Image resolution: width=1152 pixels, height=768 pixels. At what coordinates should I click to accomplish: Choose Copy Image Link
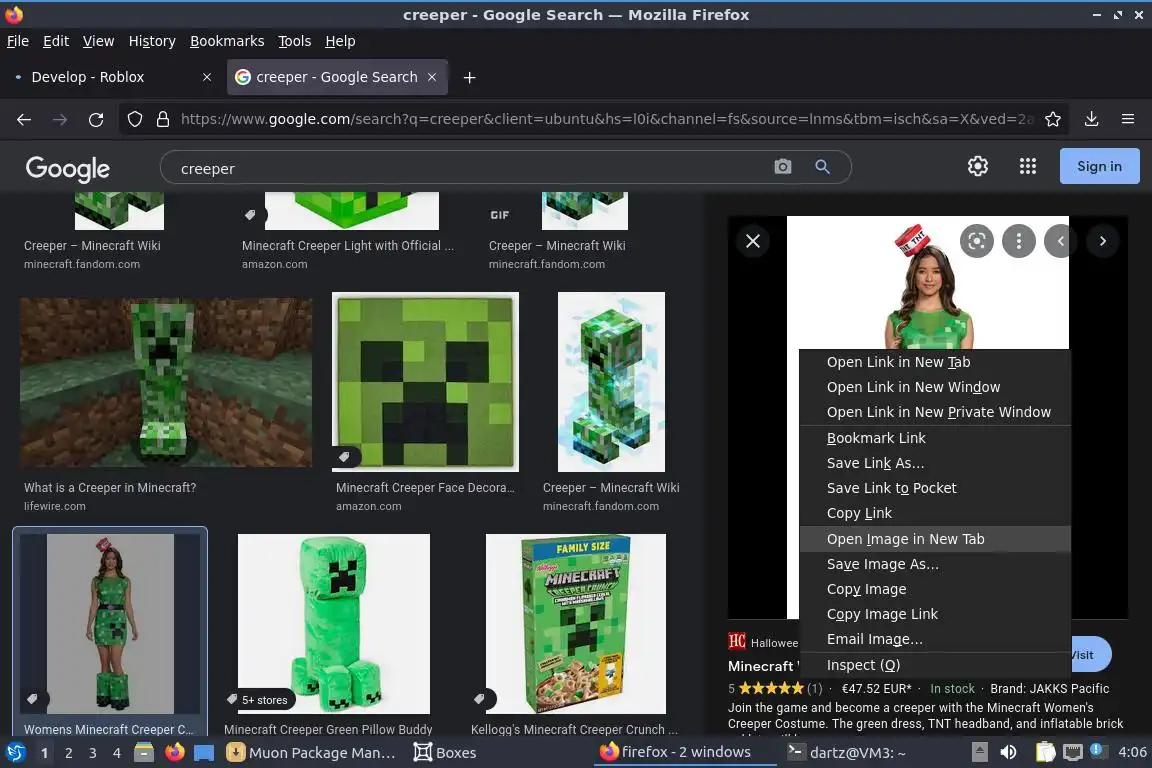tap(935, 614)
